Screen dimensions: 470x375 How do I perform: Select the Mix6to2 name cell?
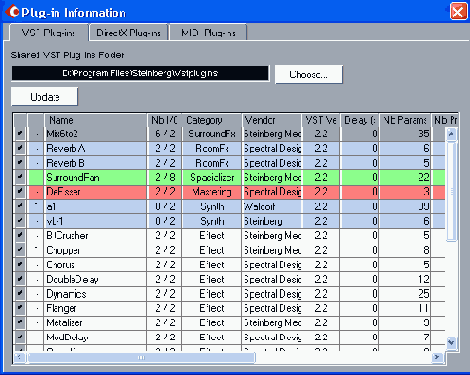tap(95, 134)
